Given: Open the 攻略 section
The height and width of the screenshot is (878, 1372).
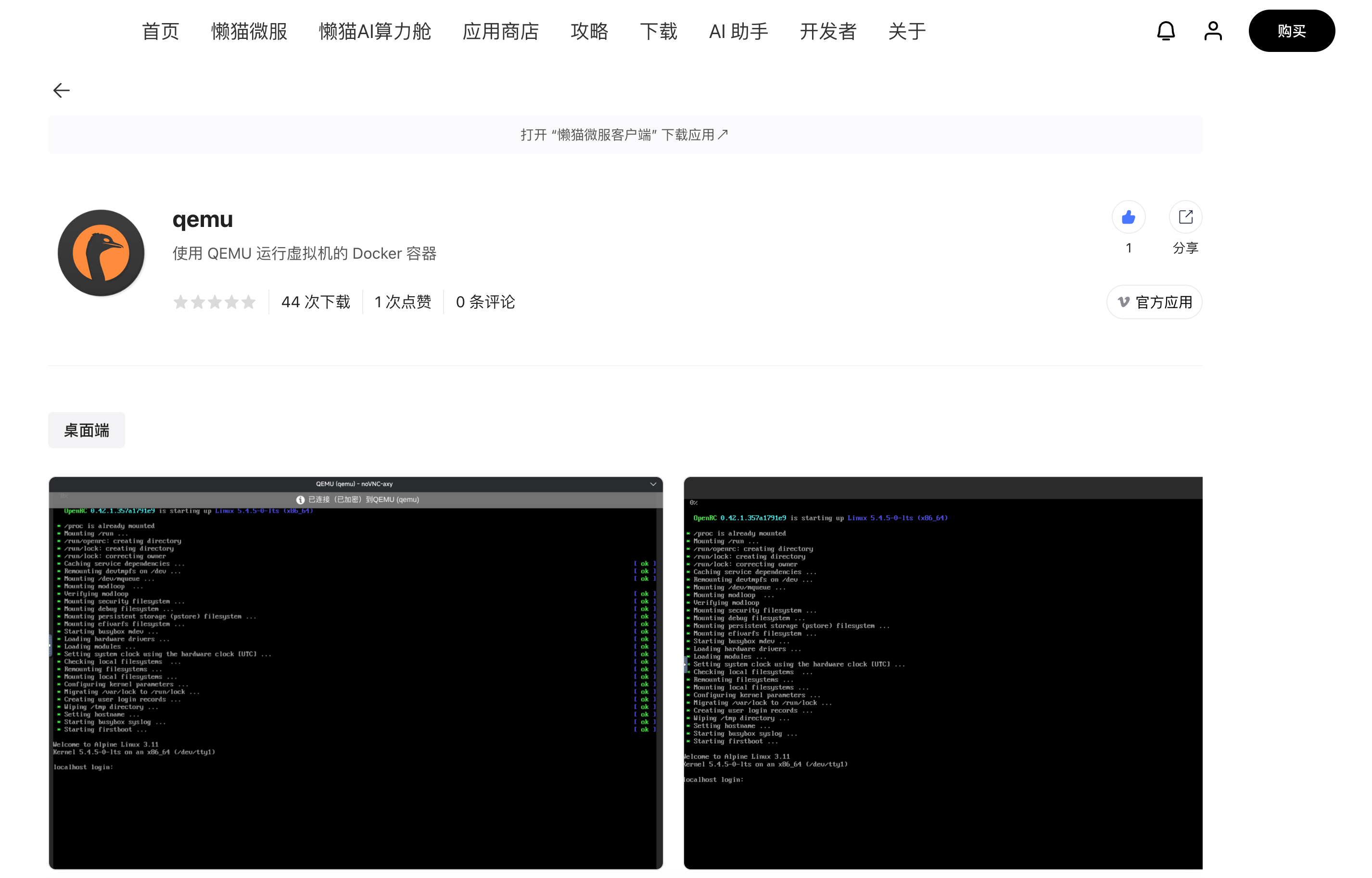Looking at the screenshot, I should [590, 31].
